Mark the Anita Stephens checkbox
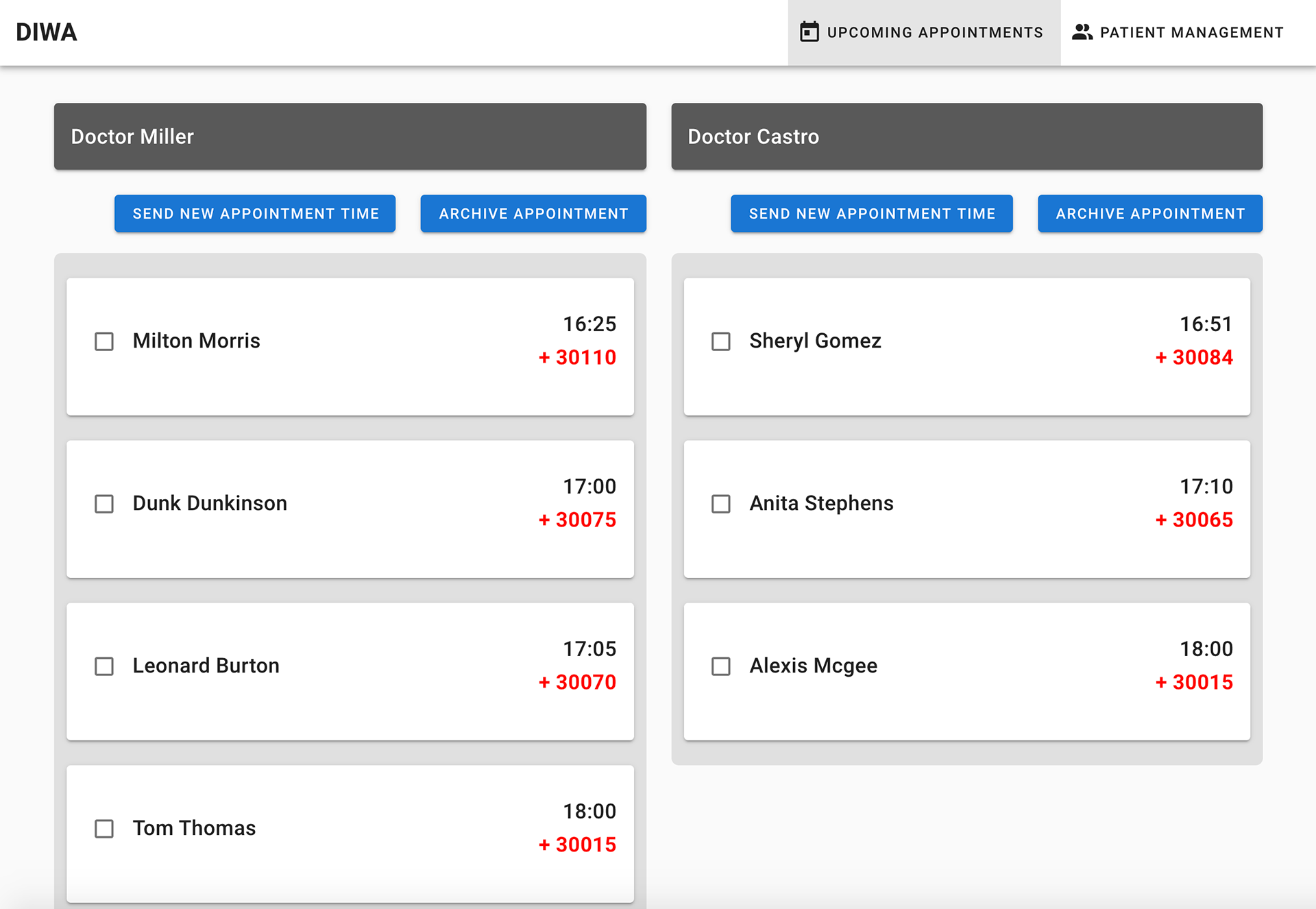Image resolution: width=1316 pixels, height=909 pixels. coord(721,504)
